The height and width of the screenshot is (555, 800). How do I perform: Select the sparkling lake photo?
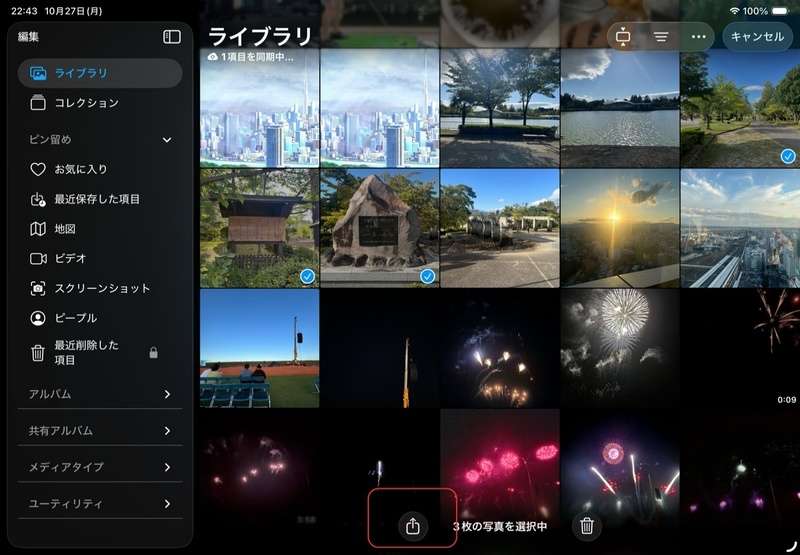coord(620,108)
